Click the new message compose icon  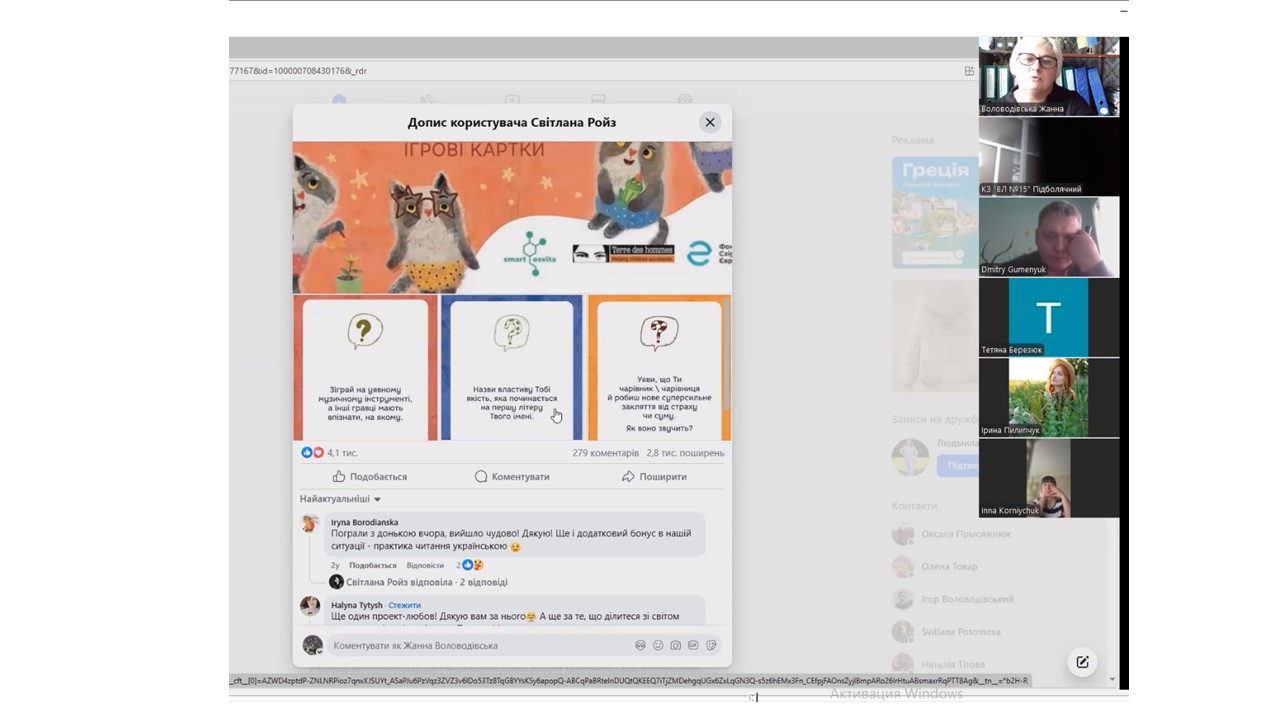(x=1082, y=662)
